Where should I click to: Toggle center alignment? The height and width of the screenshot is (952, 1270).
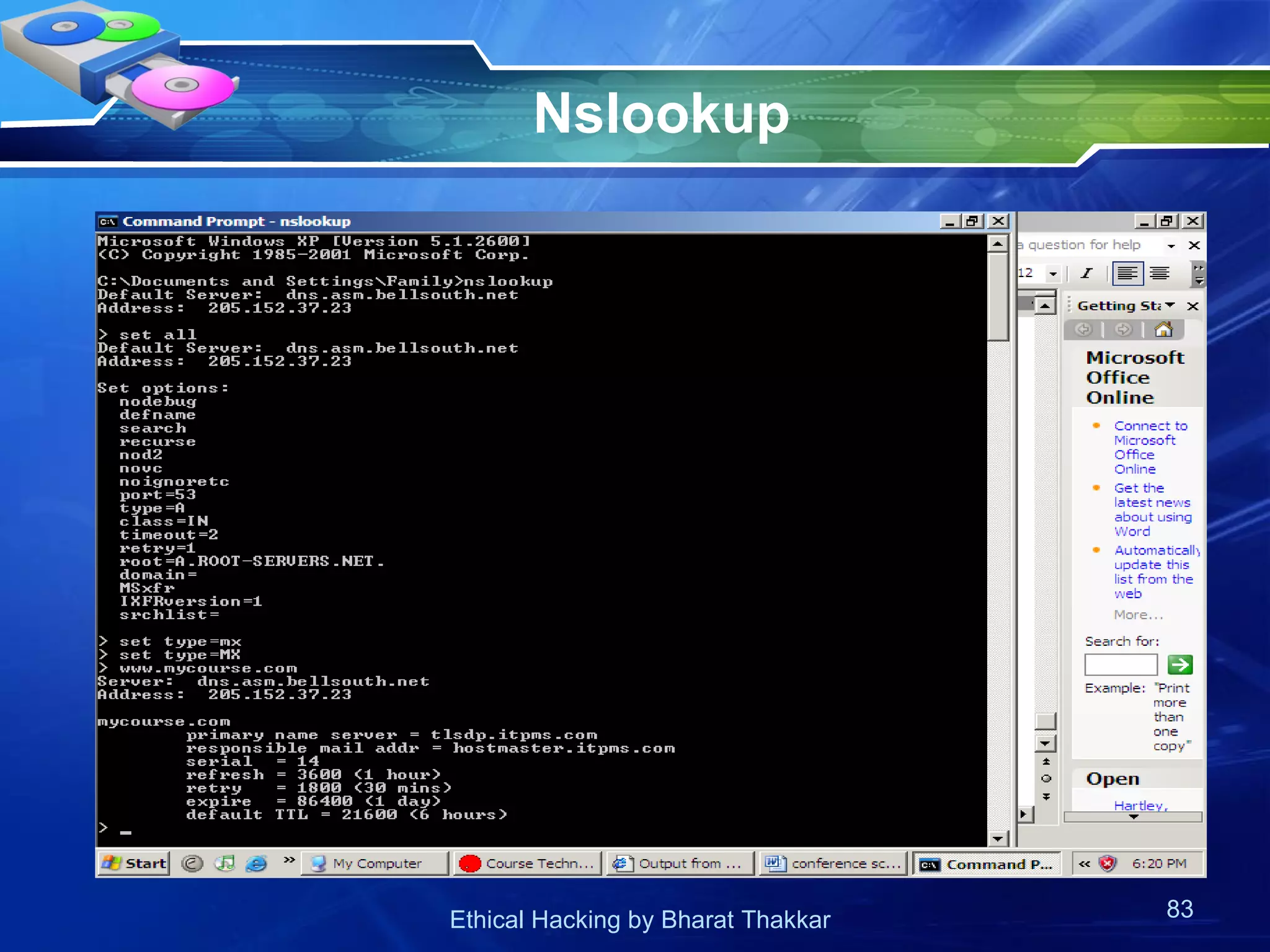(x=1159, y=273)
